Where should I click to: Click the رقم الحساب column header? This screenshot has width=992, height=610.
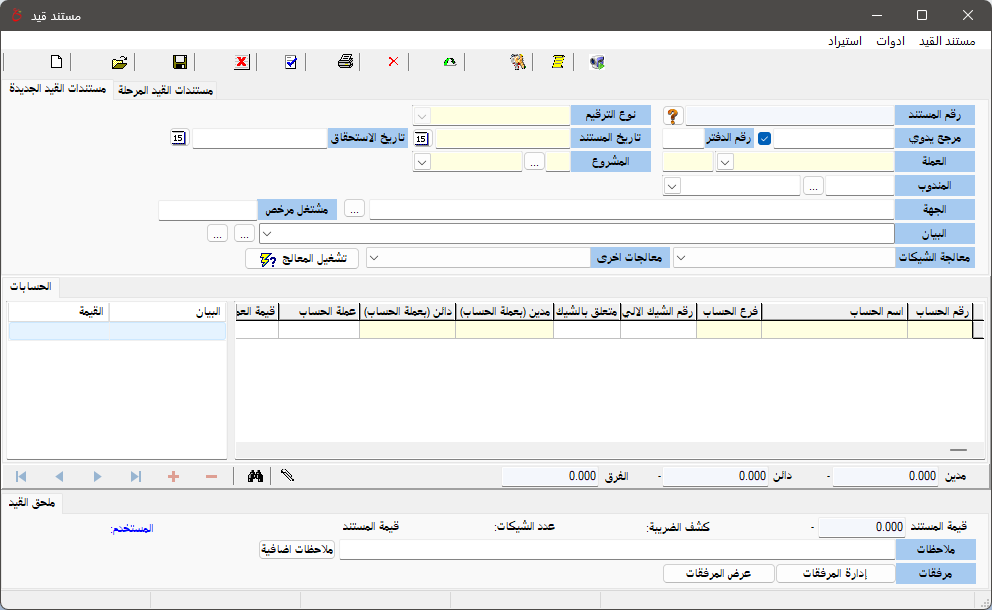pyautogui.click(x=939, y=311)
